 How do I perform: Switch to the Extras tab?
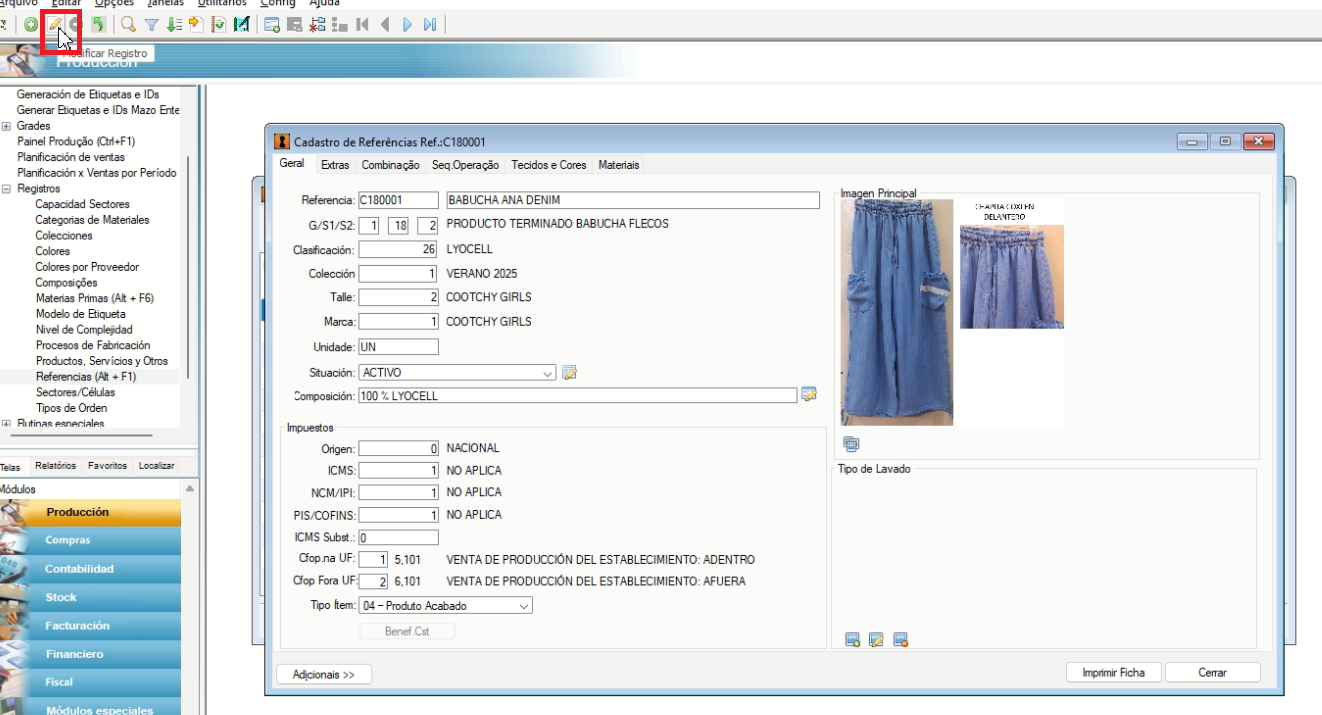(335, 165)
